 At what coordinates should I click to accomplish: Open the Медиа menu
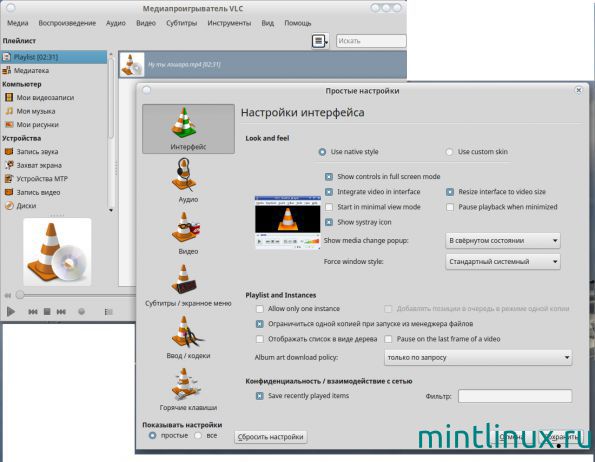click(x=17, y=23)
